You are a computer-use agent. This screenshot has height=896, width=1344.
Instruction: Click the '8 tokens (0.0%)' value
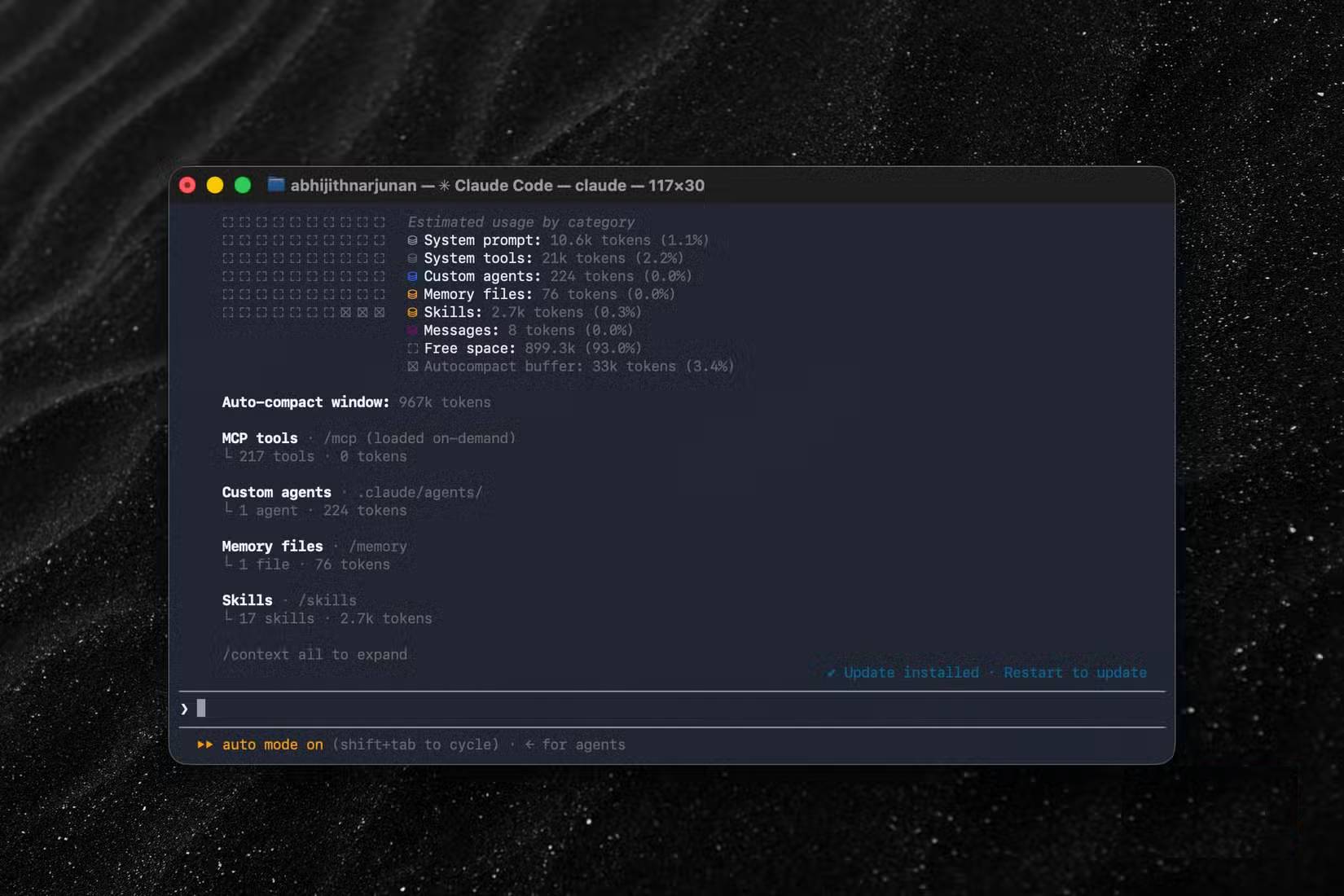[x=570, y=330]
